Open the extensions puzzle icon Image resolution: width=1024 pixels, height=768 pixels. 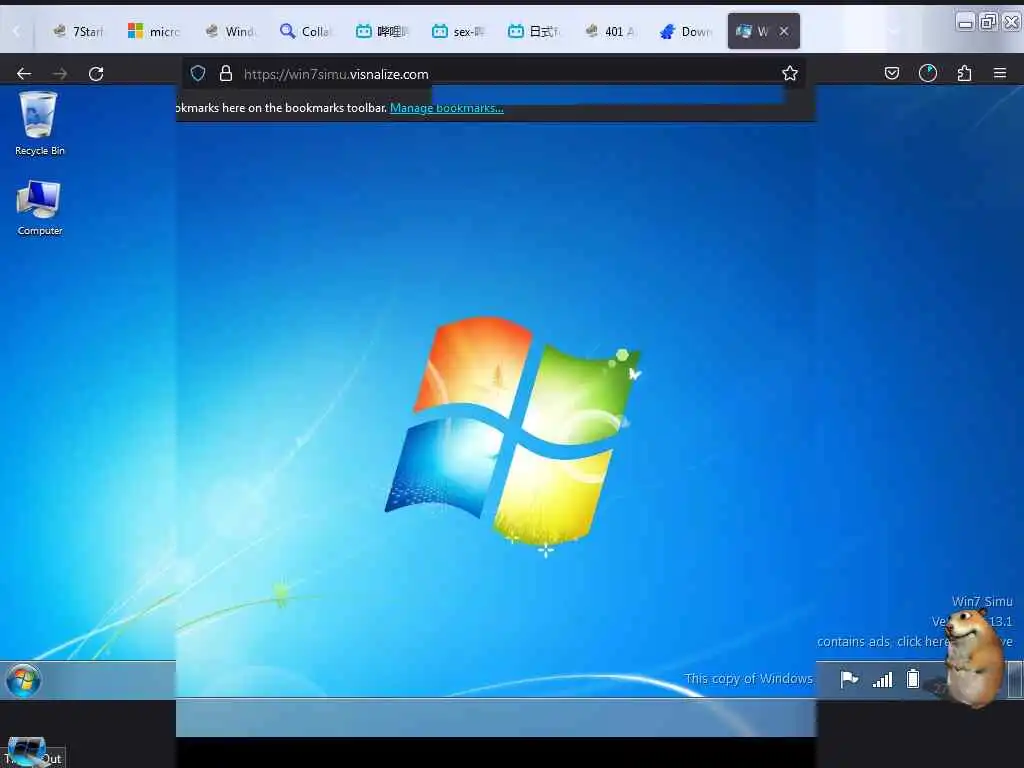tap(964, 73)
